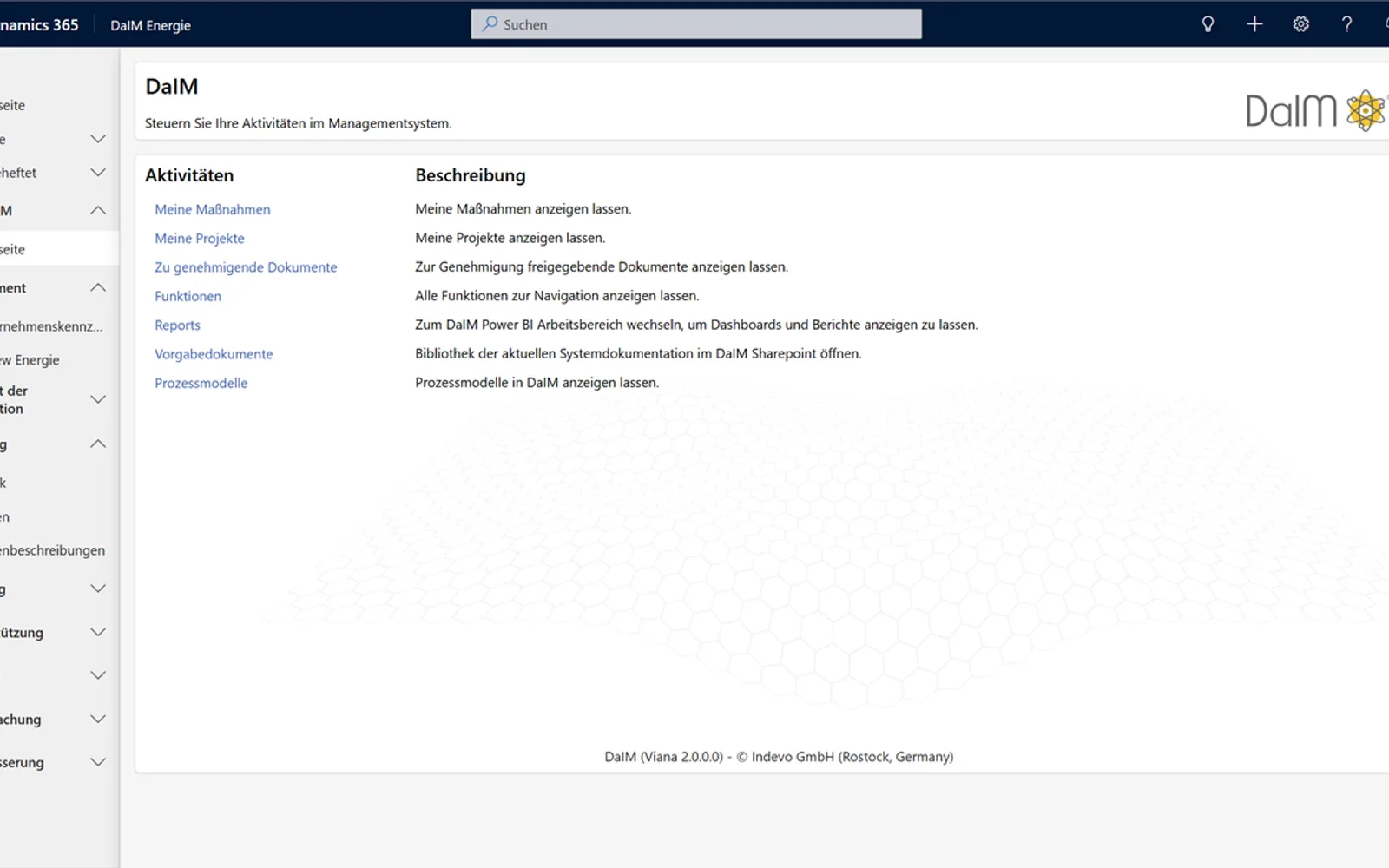
Task: Open Meine Maßnahmen link
Action: tap(213, 209)
